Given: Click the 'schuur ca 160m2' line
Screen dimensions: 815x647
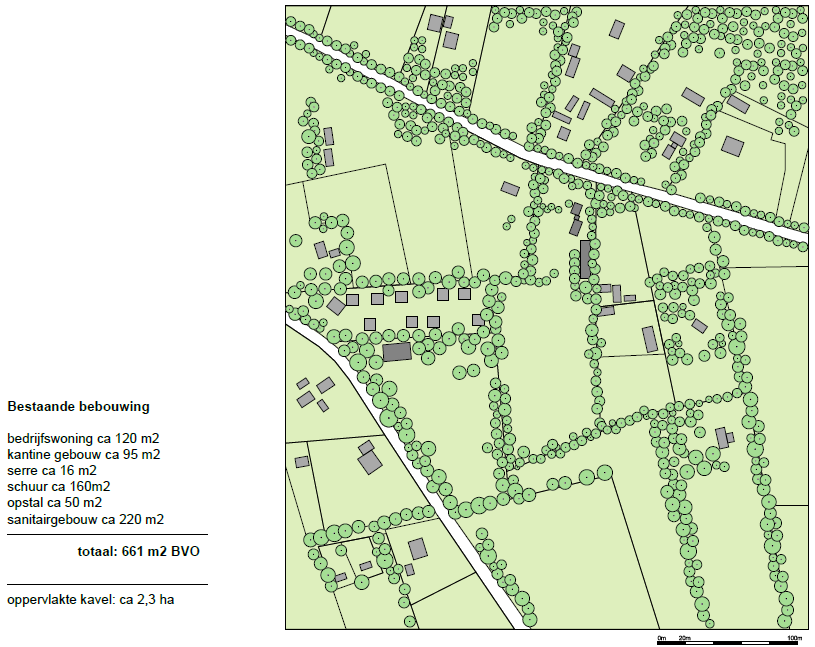Looking at the screenshot, I should tap(58, 487).
